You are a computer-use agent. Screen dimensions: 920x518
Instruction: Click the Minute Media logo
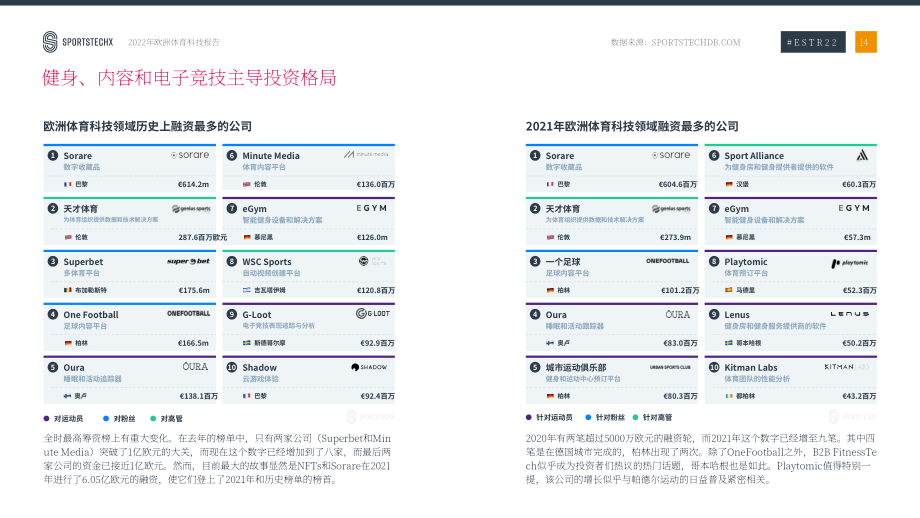(366, 154)
